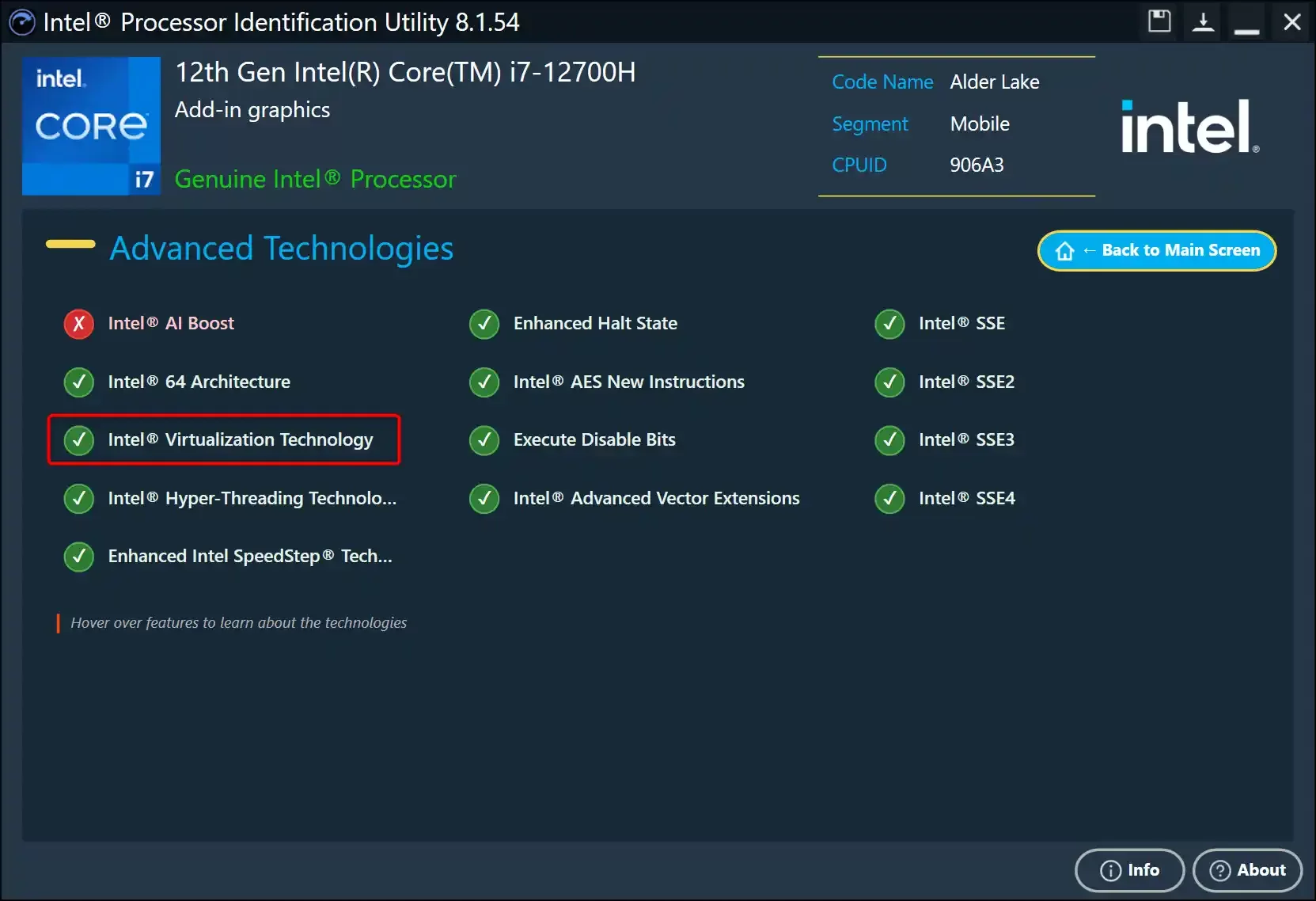Click the hover over features hint text
Viewport: 1316px width, 901px height.
(x=239, y=623)
